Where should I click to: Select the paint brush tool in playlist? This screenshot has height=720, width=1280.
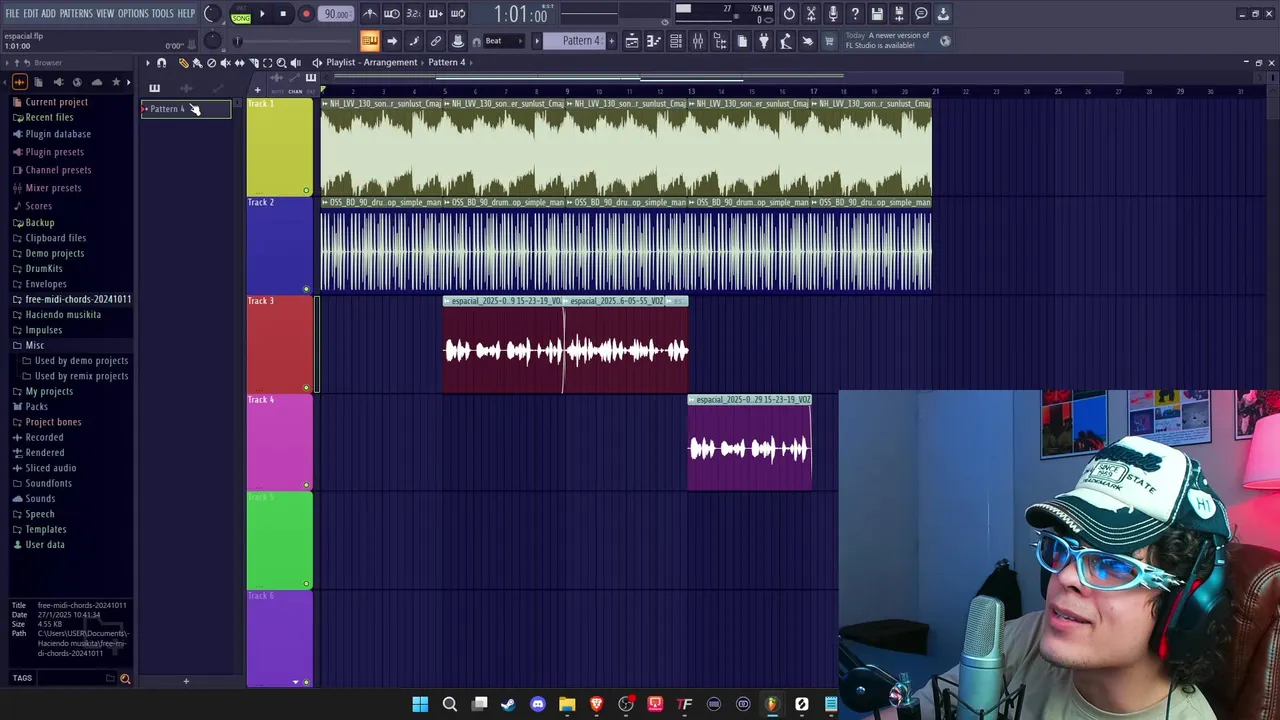coord(197,63)
